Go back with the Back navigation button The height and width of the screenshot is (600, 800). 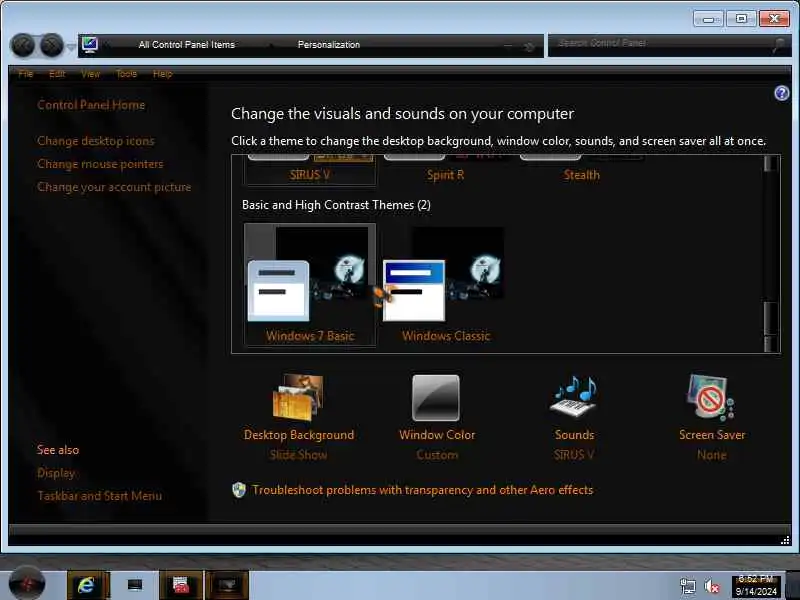(22, 46)
